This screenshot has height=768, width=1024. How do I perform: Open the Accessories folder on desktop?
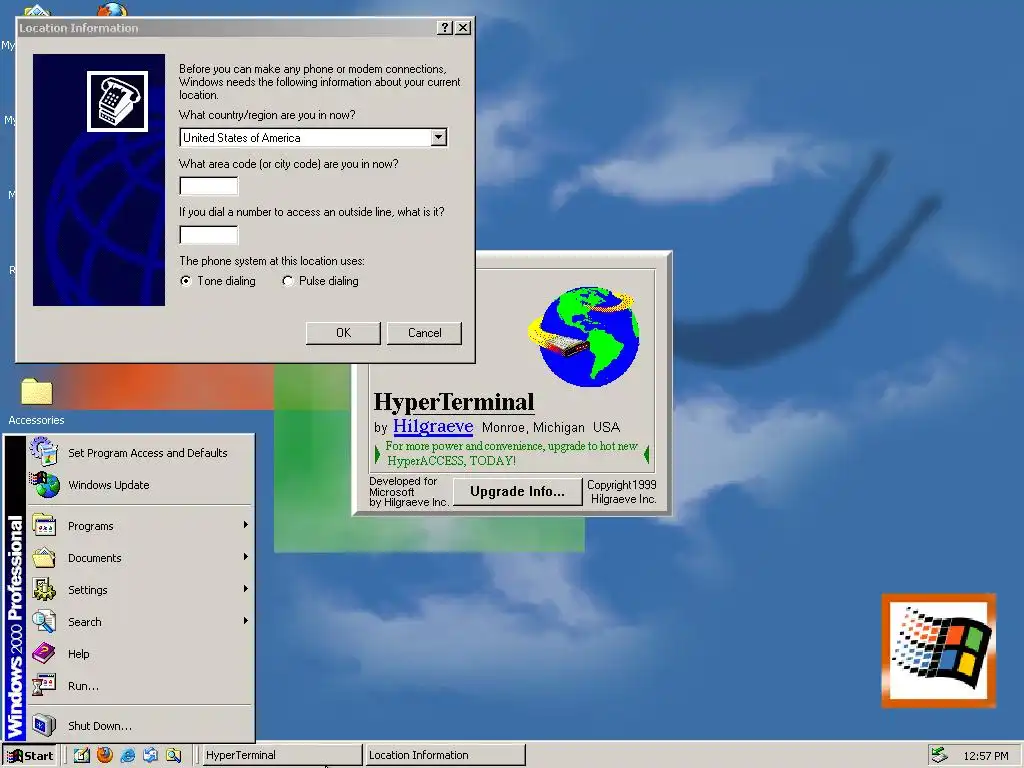pyautogui.click(x=37, y=400)
